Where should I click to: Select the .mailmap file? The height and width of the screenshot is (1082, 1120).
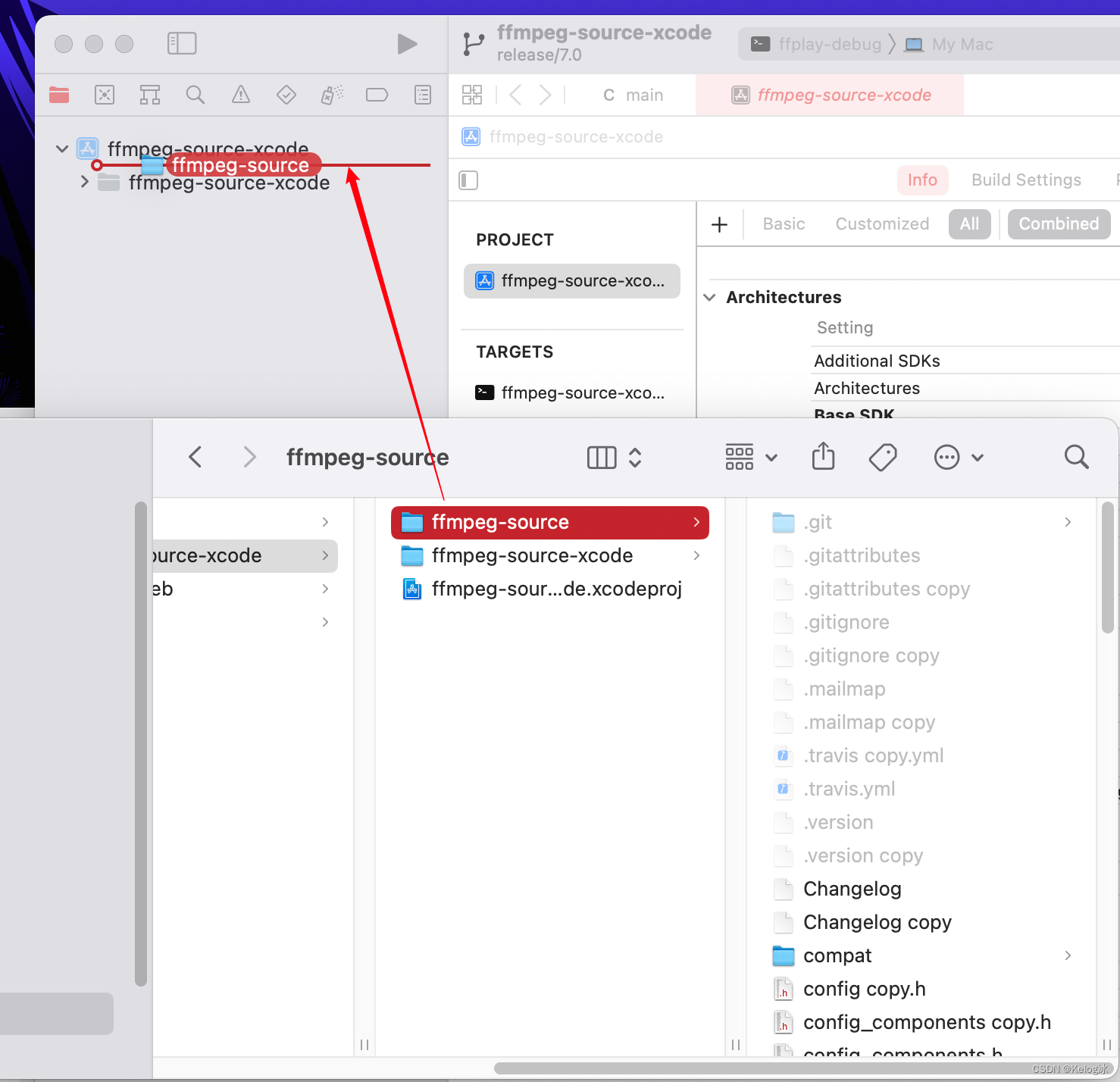(x=921, y=689)
